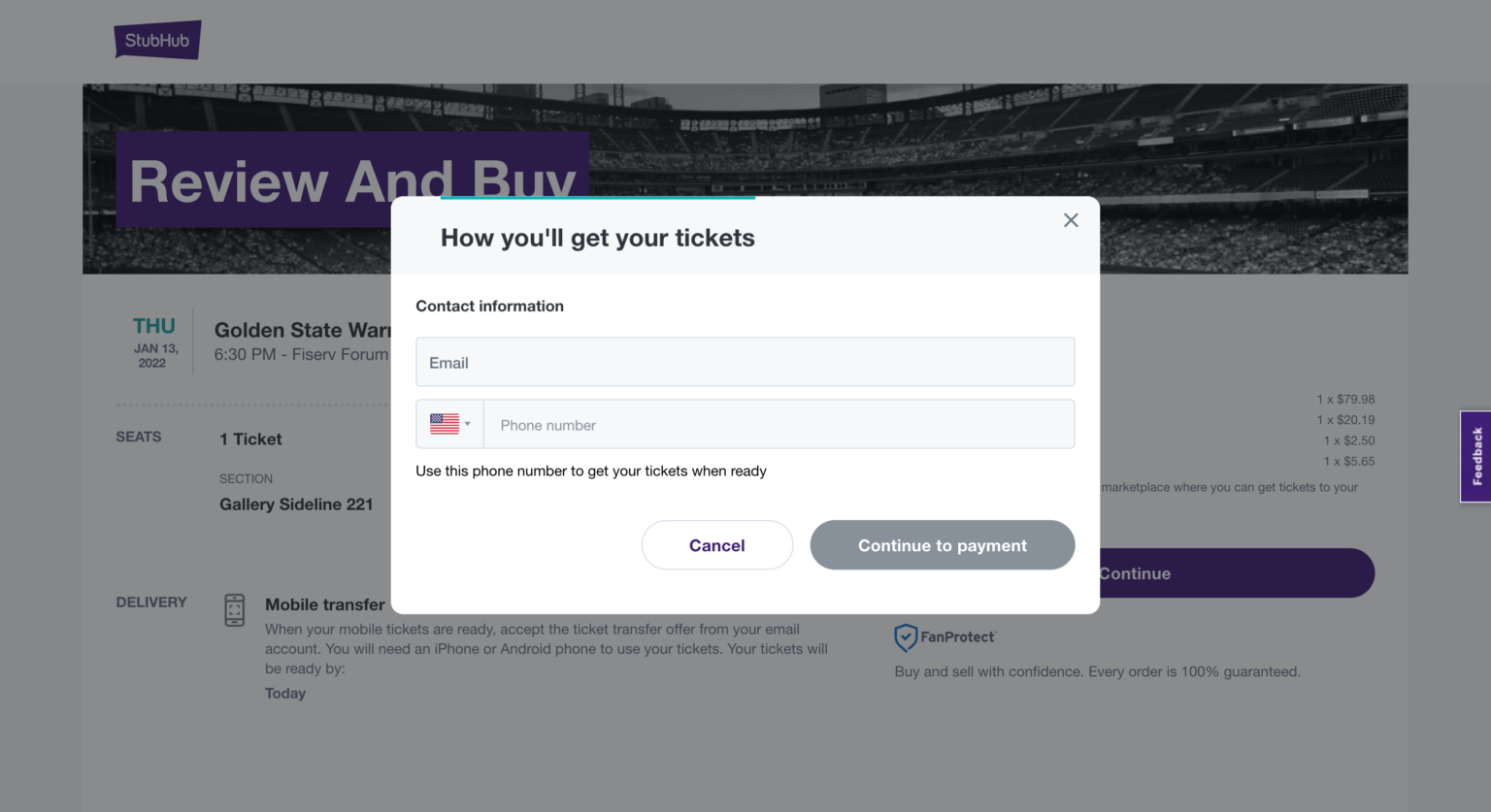
Task: Click the StubHub logo
Action: [x=157, y=40]
